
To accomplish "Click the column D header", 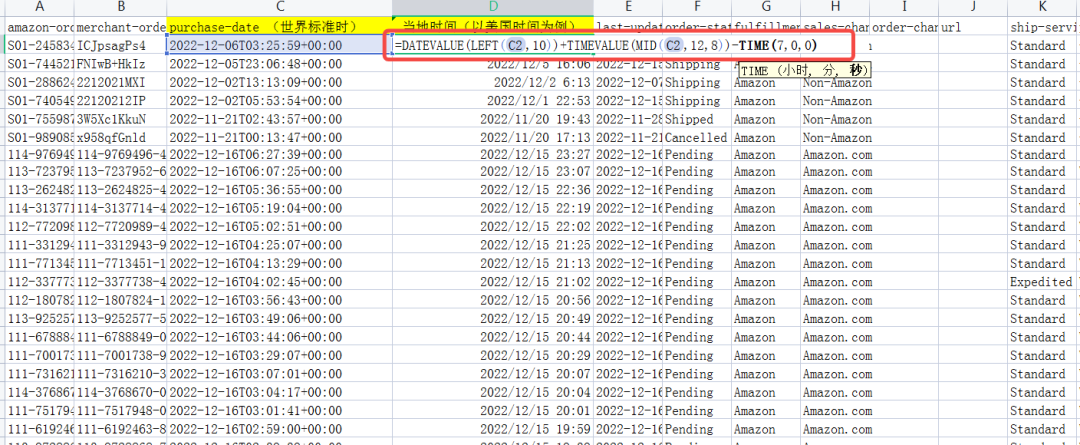I will (x=492, y=8).
